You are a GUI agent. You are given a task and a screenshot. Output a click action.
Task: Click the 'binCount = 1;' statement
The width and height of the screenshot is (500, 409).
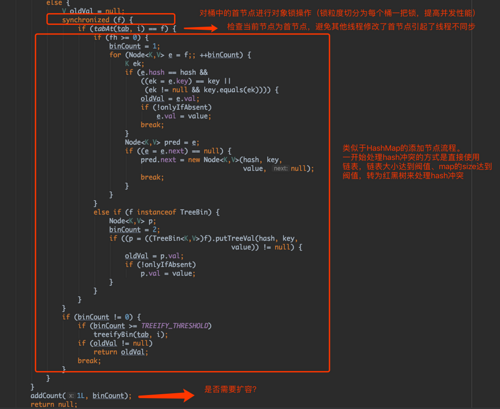click(134, 46)
